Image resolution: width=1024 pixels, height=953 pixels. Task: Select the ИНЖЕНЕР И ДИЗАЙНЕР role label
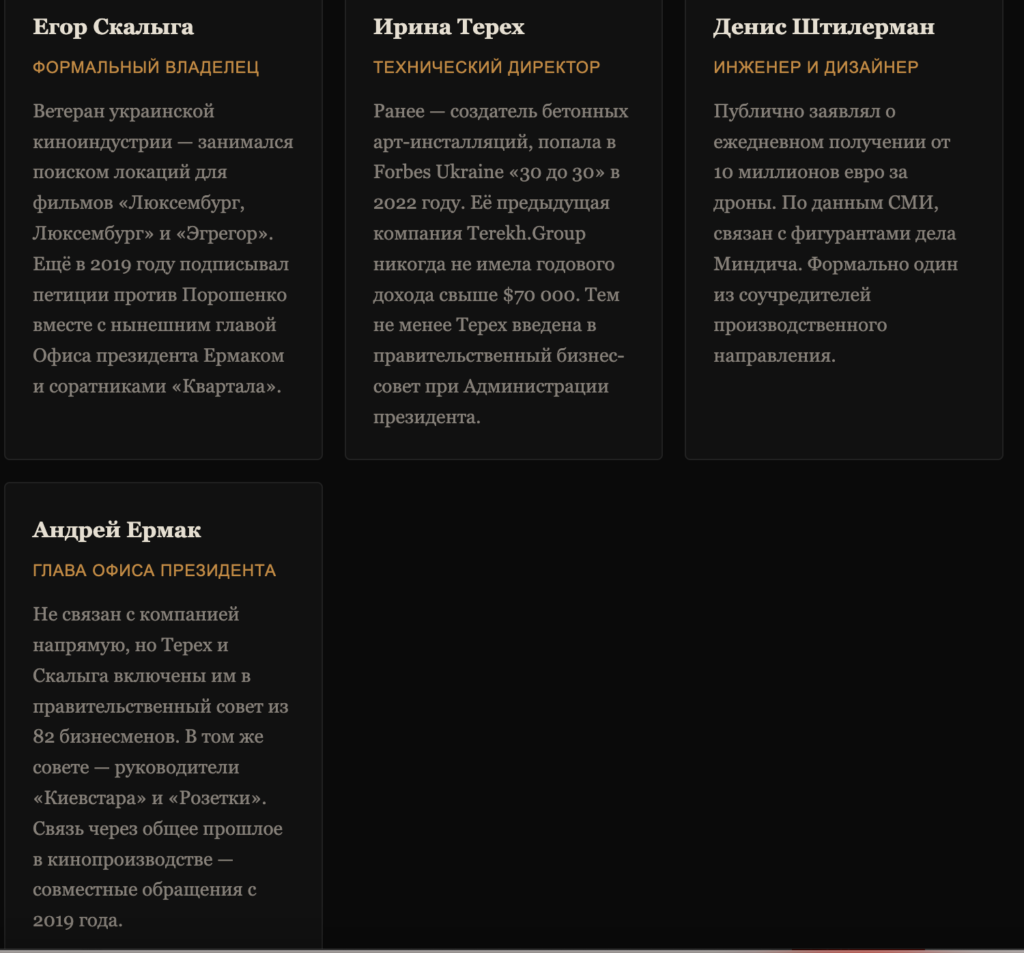click(815, 67)
